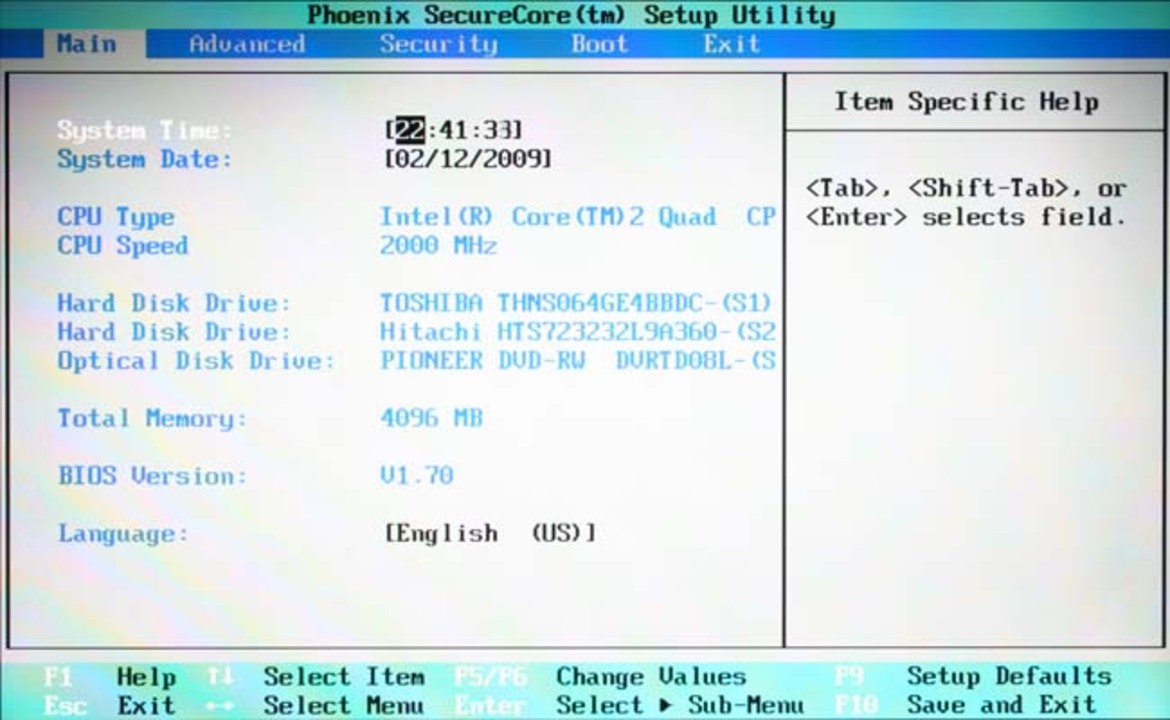Click the Select Menu hint
The width and height of the screenshot is (1170, 720).
pos(316,705)
